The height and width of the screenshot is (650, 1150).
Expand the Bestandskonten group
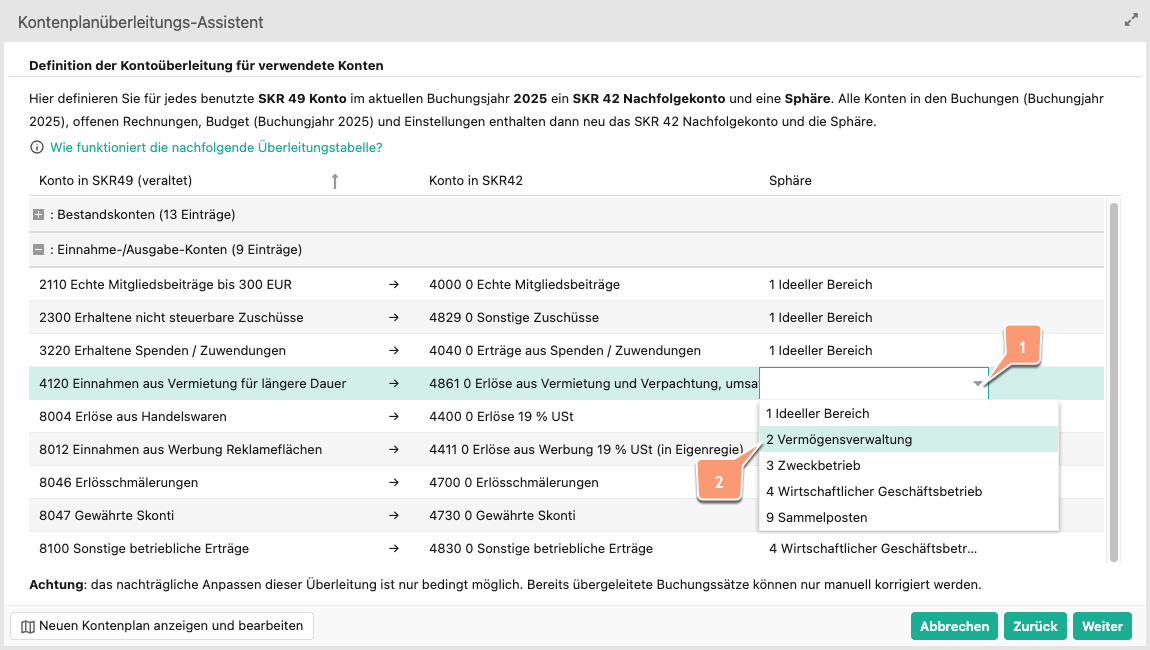click(38, 215)
